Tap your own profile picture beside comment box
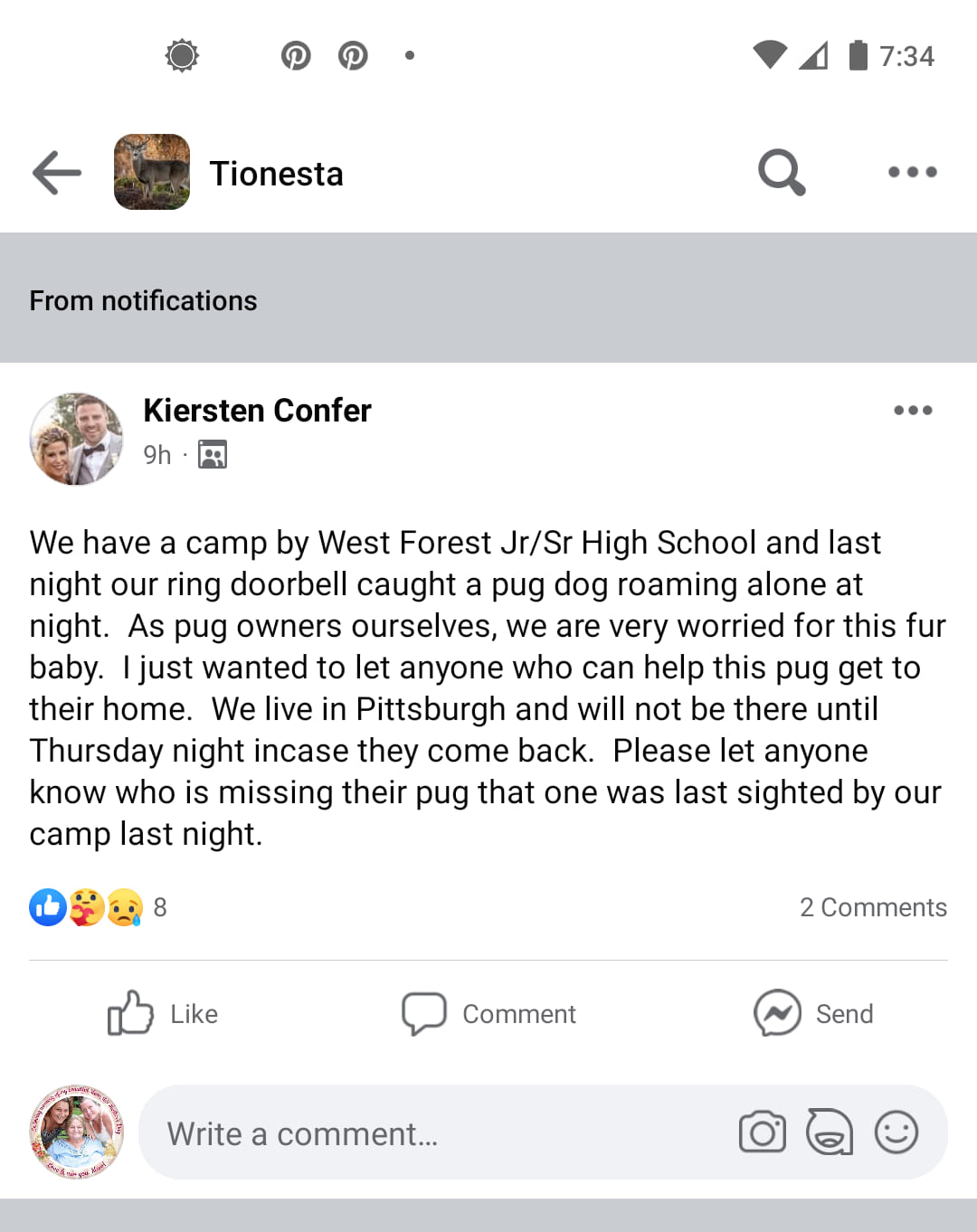The height and width of the screenshot is (1232, 977). click(76, 1132)
